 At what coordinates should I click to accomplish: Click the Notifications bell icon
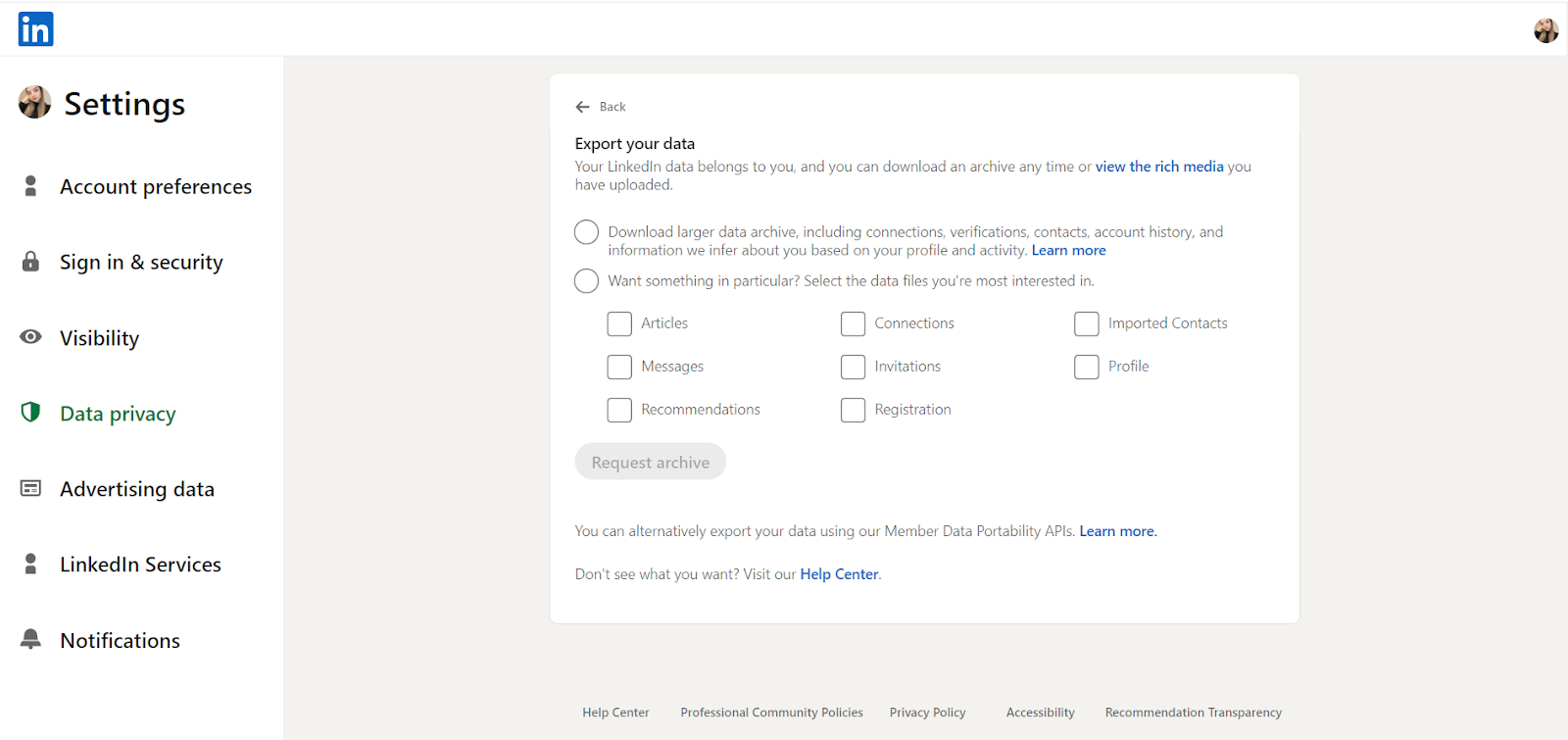[x=30, y=639]
